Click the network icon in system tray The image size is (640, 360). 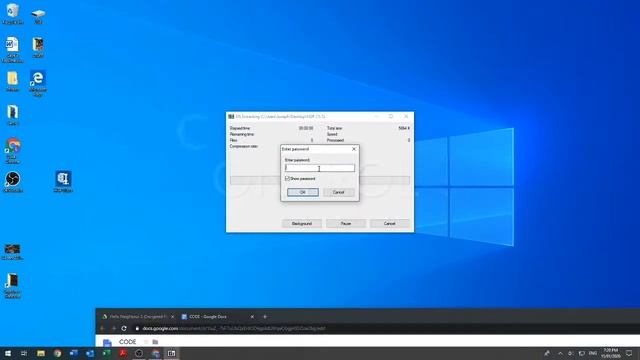pyautogui.click(x=582, y=353)
